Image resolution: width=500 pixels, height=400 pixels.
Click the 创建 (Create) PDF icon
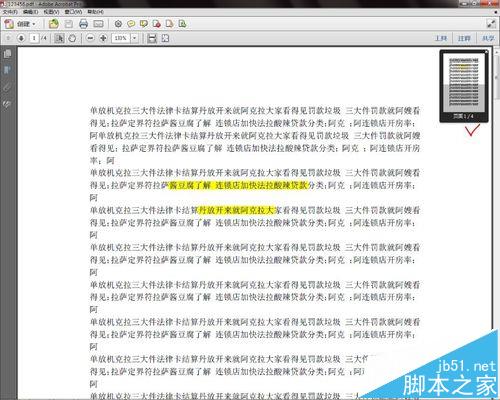(9, 24)
